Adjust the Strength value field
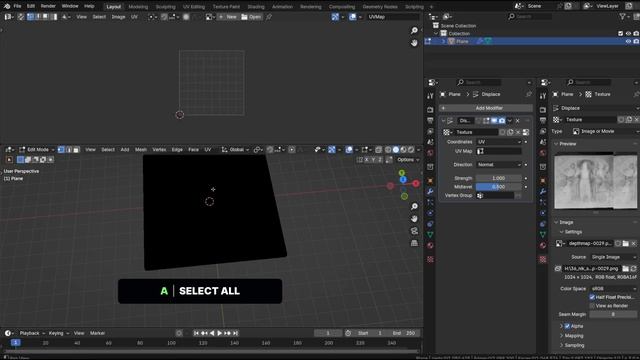The image size is (640, 360). coord(498,178)
